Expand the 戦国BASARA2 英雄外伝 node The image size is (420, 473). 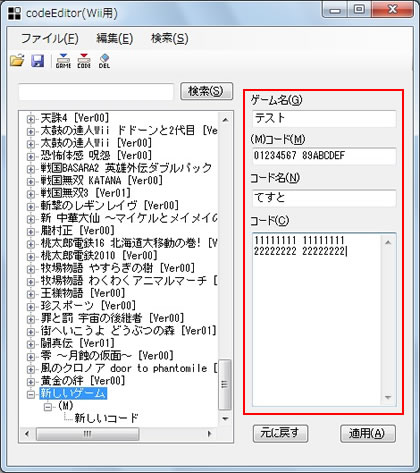pos(31,169)
